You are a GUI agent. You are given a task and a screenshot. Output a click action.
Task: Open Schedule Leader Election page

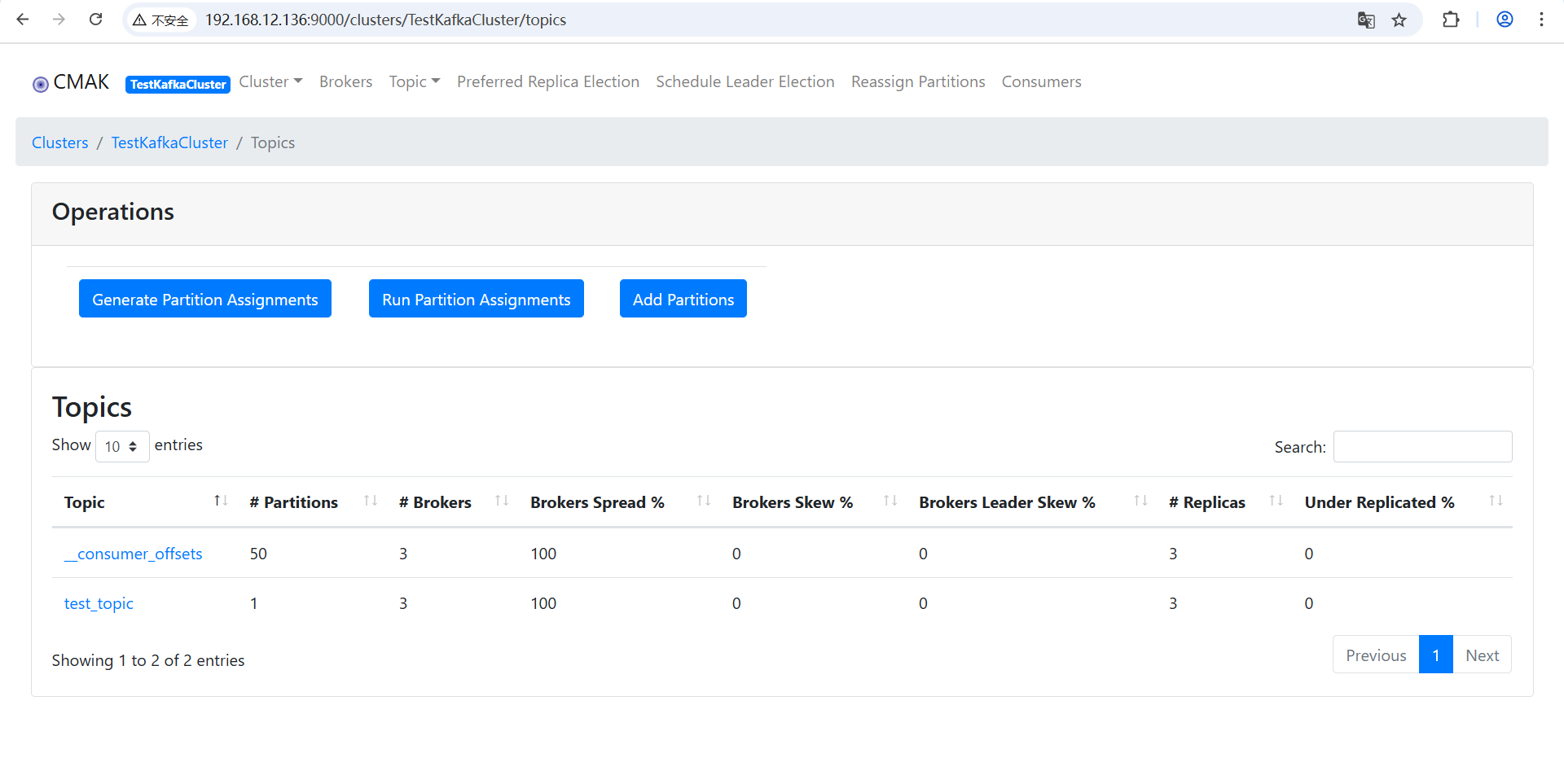(x=745, y=81)
